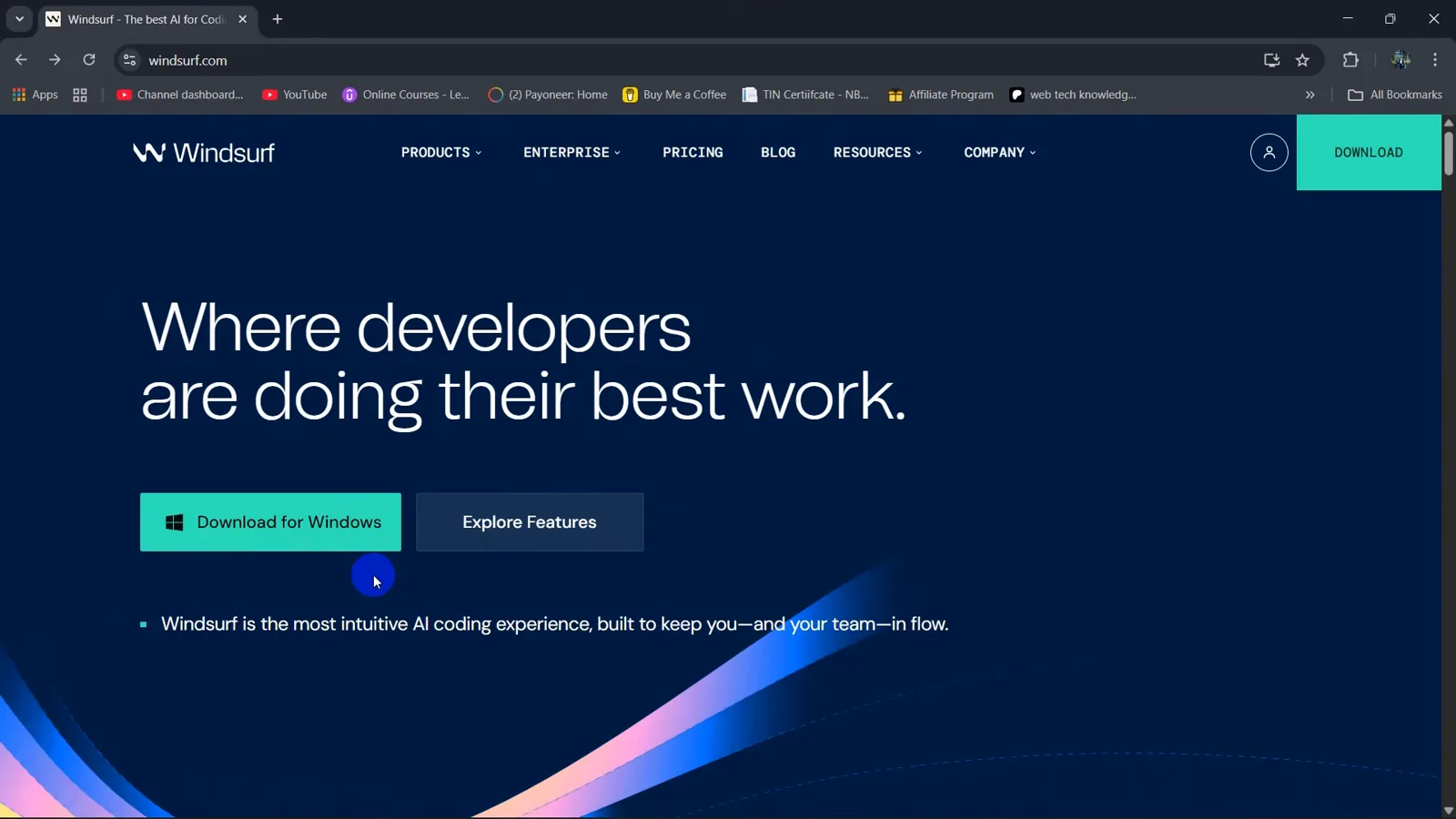Open the TIN Certificate bookmark
This screenshot has width=1456, height=819.
click(805, 95)
